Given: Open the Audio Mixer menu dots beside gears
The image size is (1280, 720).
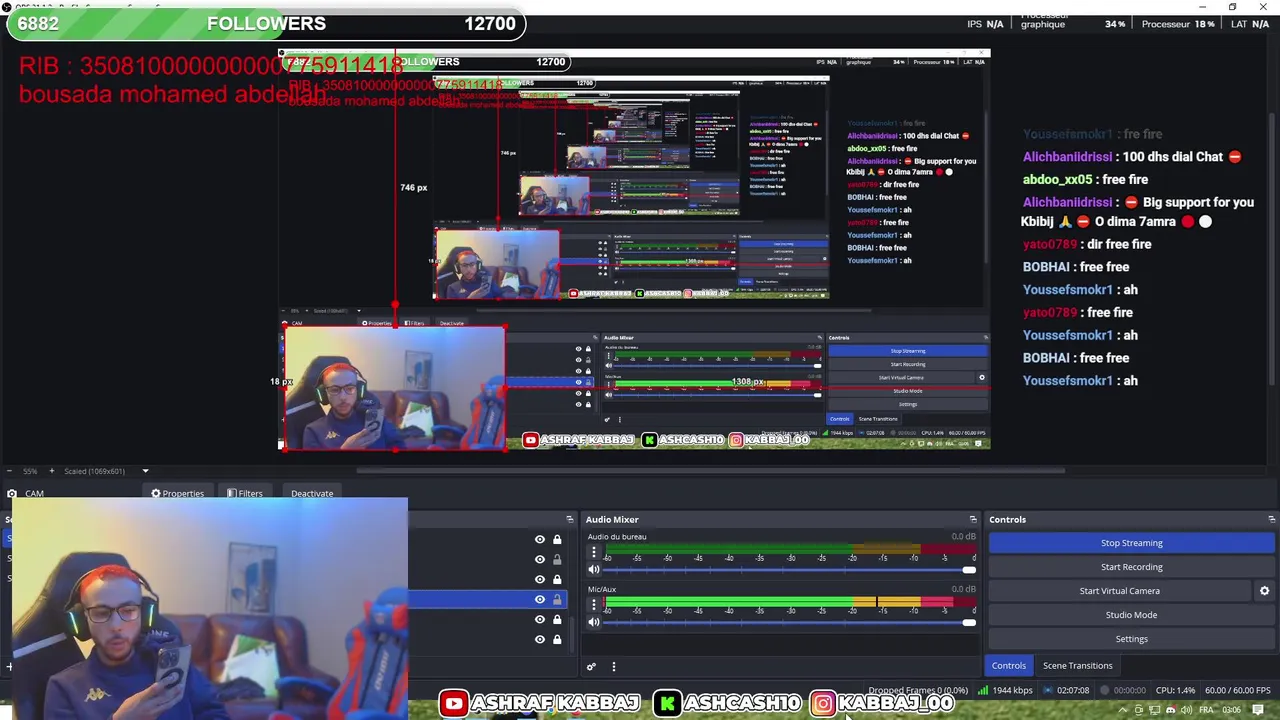Looking at the screenshot, I should pyautogui.click(x=614, y=666).
